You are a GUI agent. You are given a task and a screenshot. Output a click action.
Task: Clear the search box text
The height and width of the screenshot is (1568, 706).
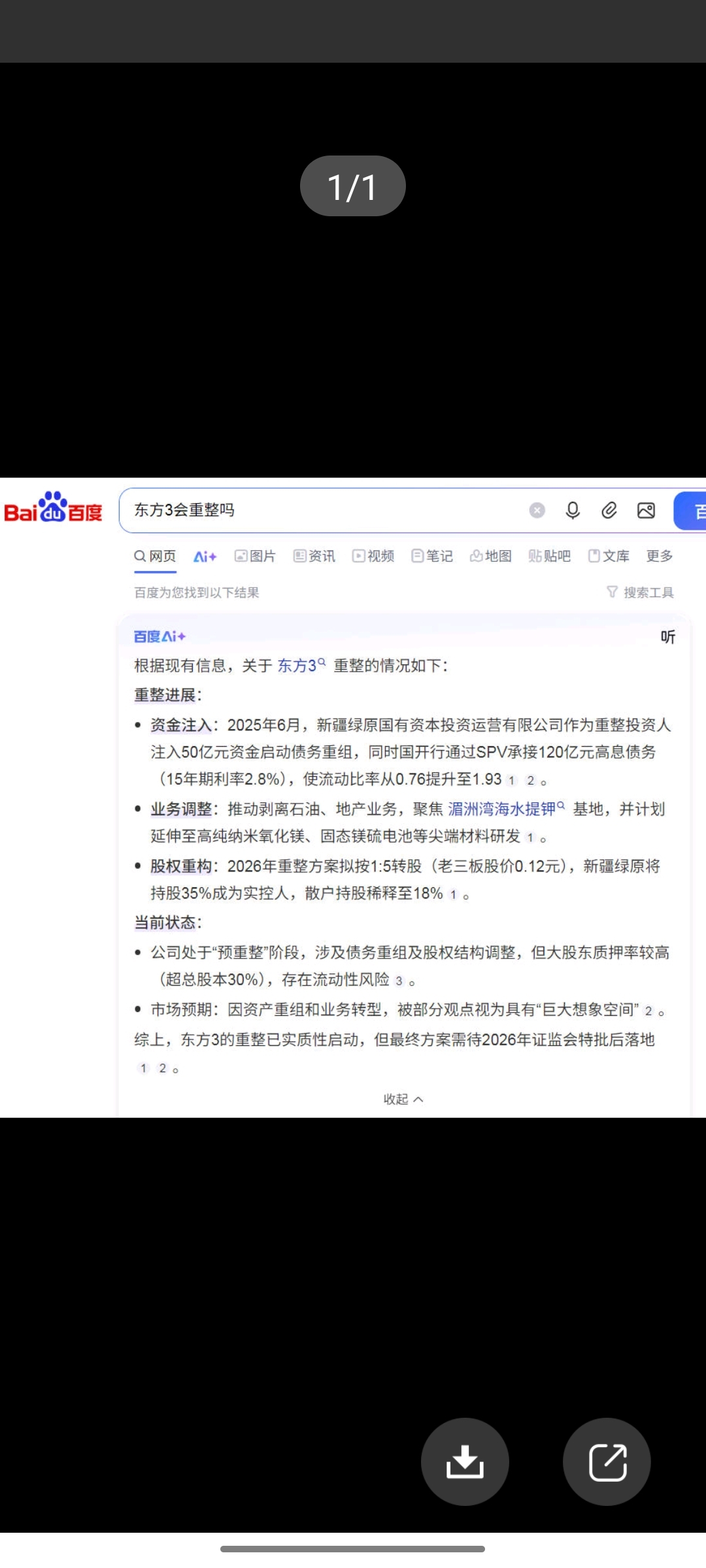pyautogui.click(x=537, y=510)
